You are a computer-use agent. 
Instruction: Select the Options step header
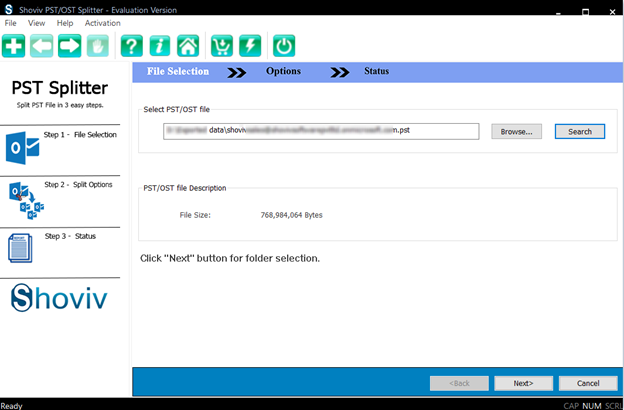click(283, 71)
